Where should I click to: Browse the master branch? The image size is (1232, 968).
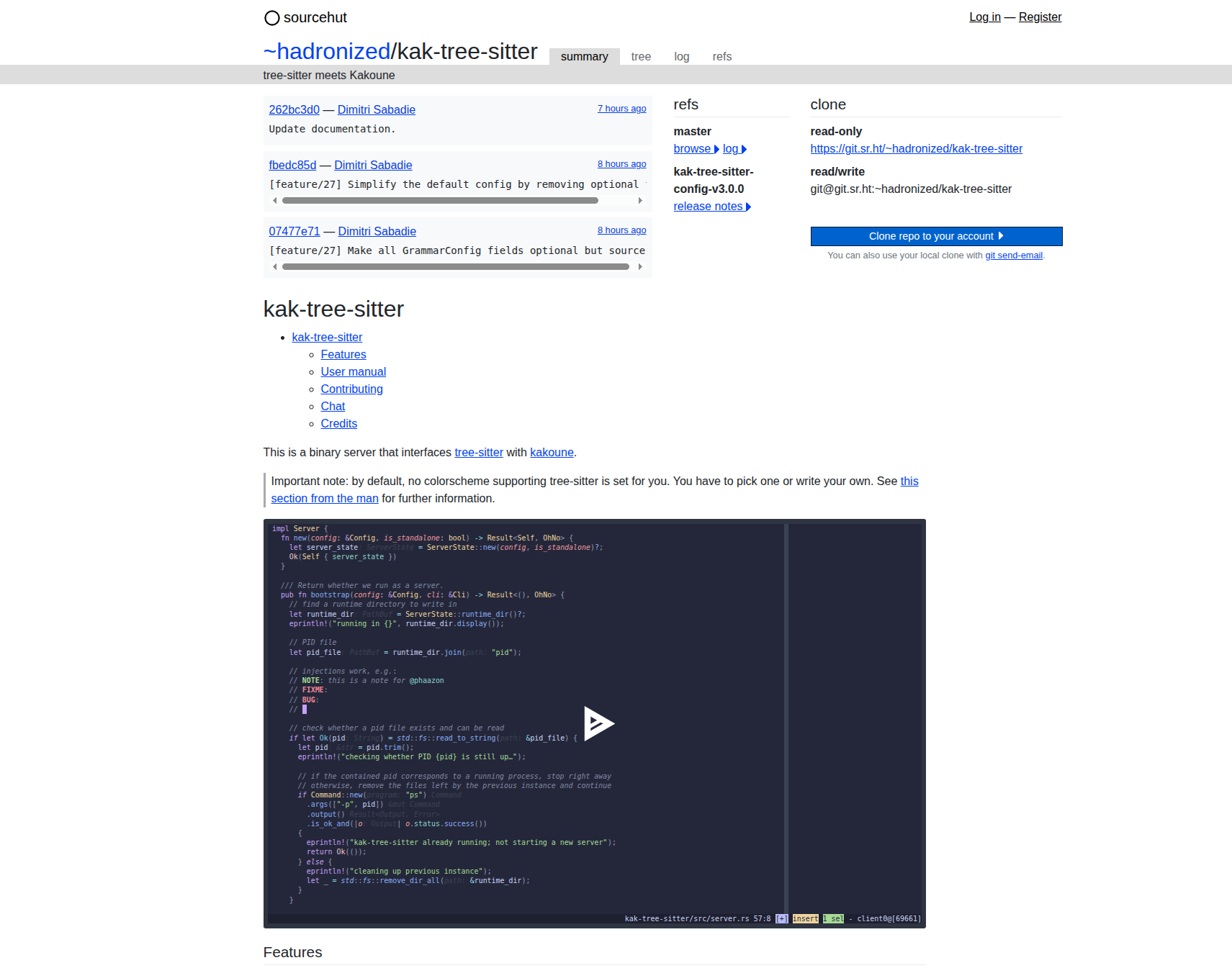coord(696,149)
